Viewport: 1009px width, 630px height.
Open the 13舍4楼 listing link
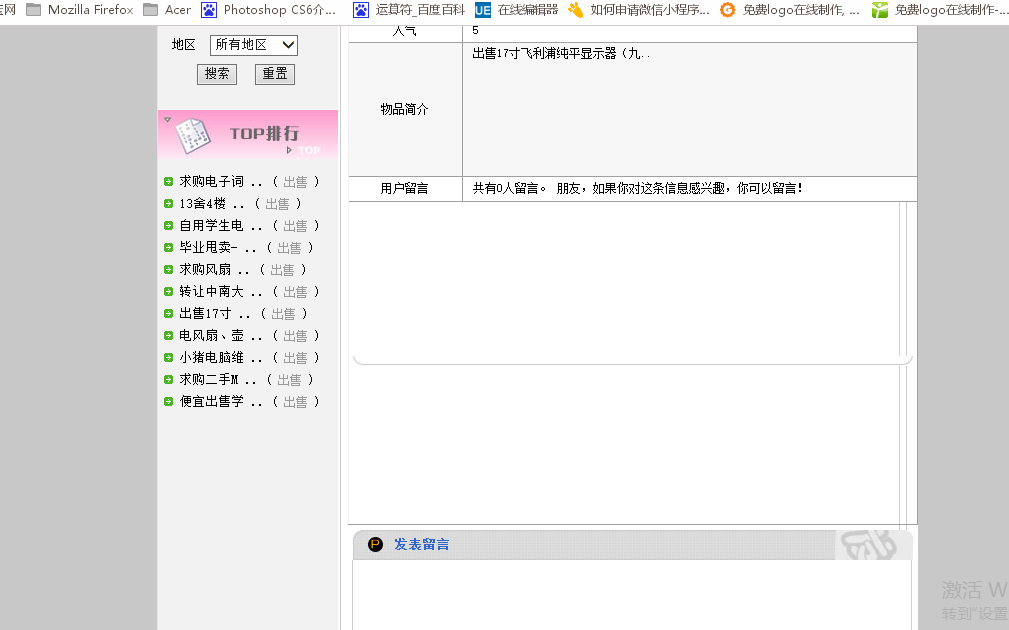(x=212, y=204)
